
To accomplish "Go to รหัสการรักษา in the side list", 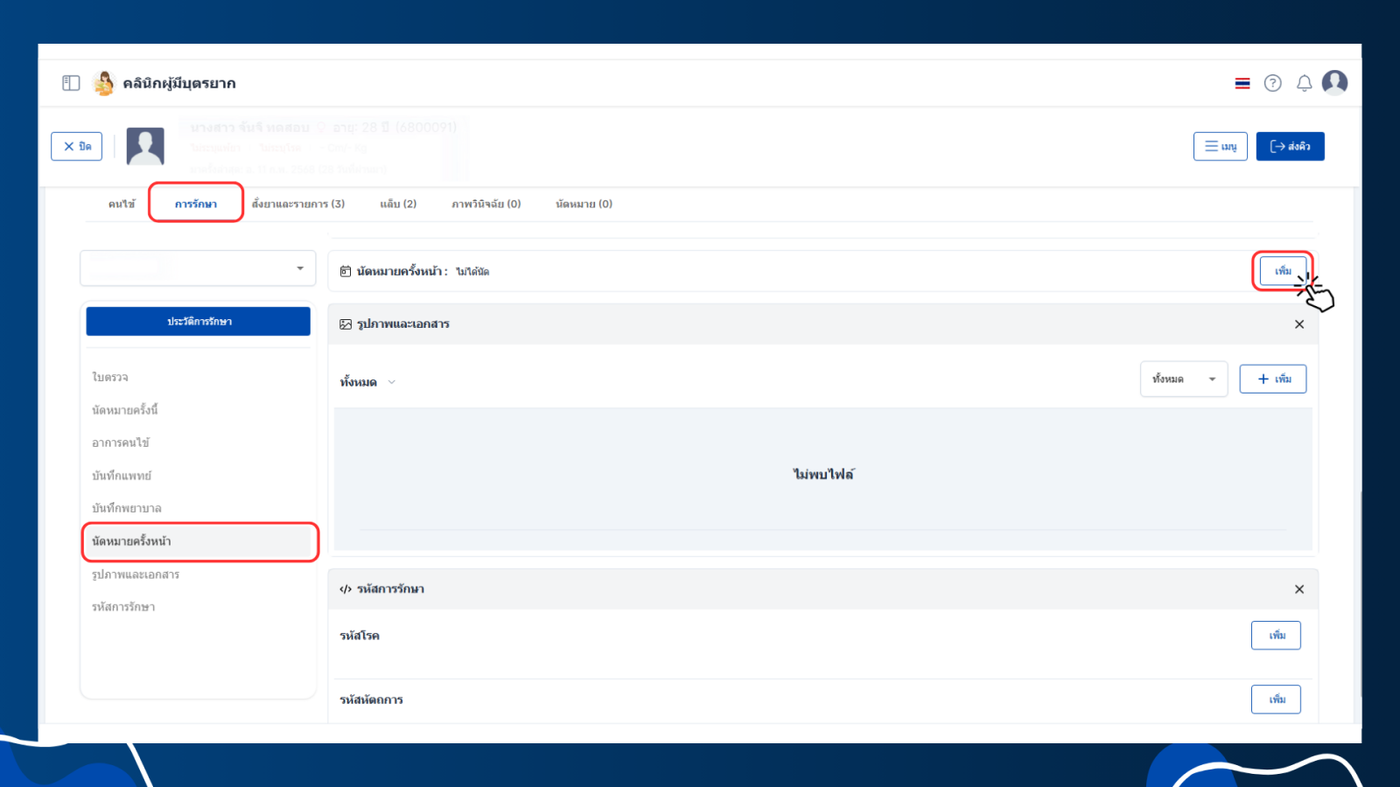I will [x=123, y=607].
